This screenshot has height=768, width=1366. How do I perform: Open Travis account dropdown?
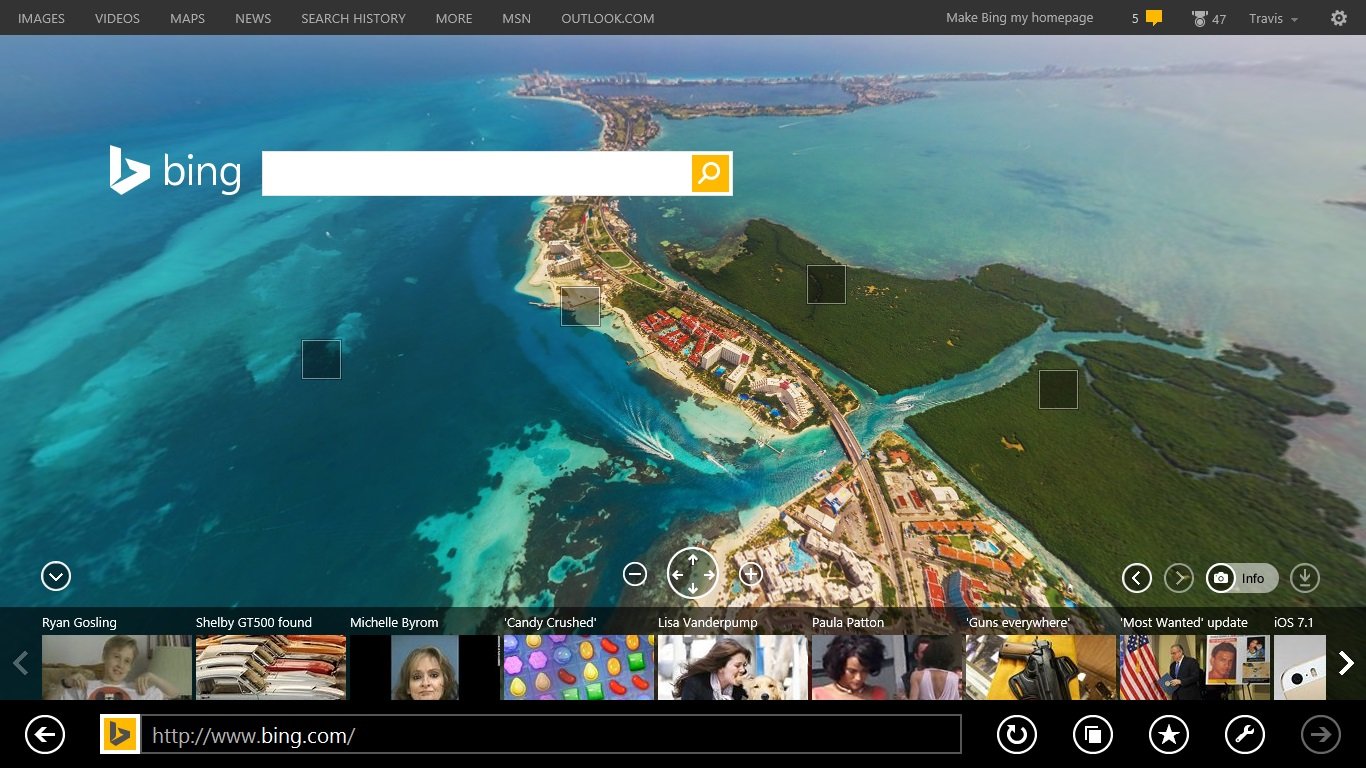[1273, 18]
